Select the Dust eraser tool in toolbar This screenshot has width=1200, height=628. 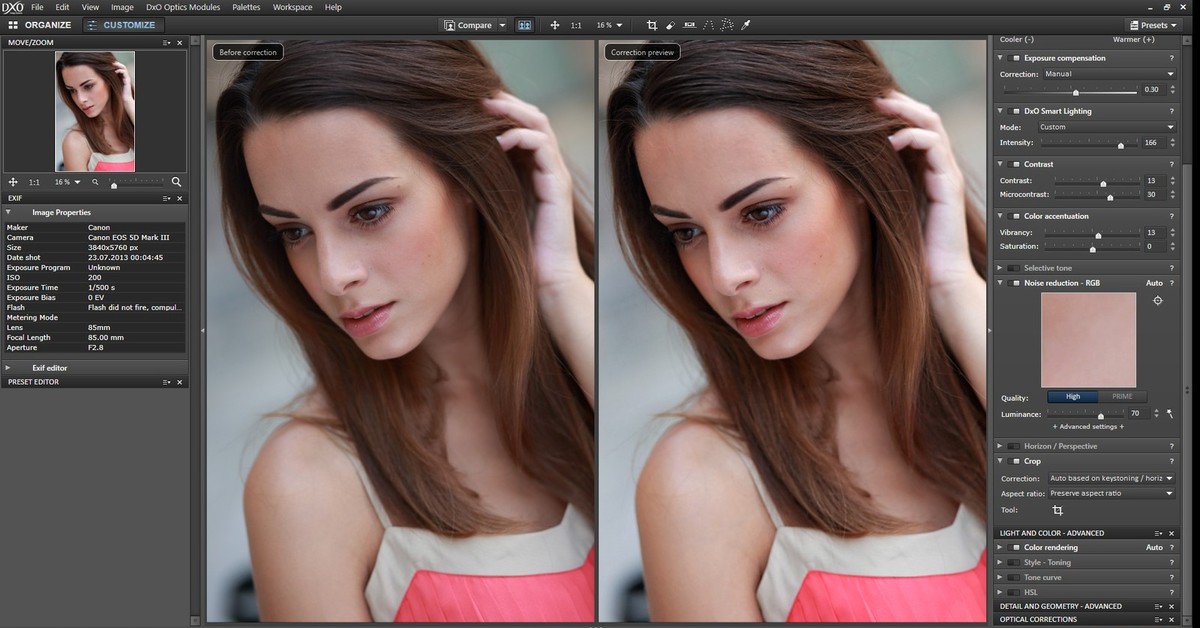[670, 25]
